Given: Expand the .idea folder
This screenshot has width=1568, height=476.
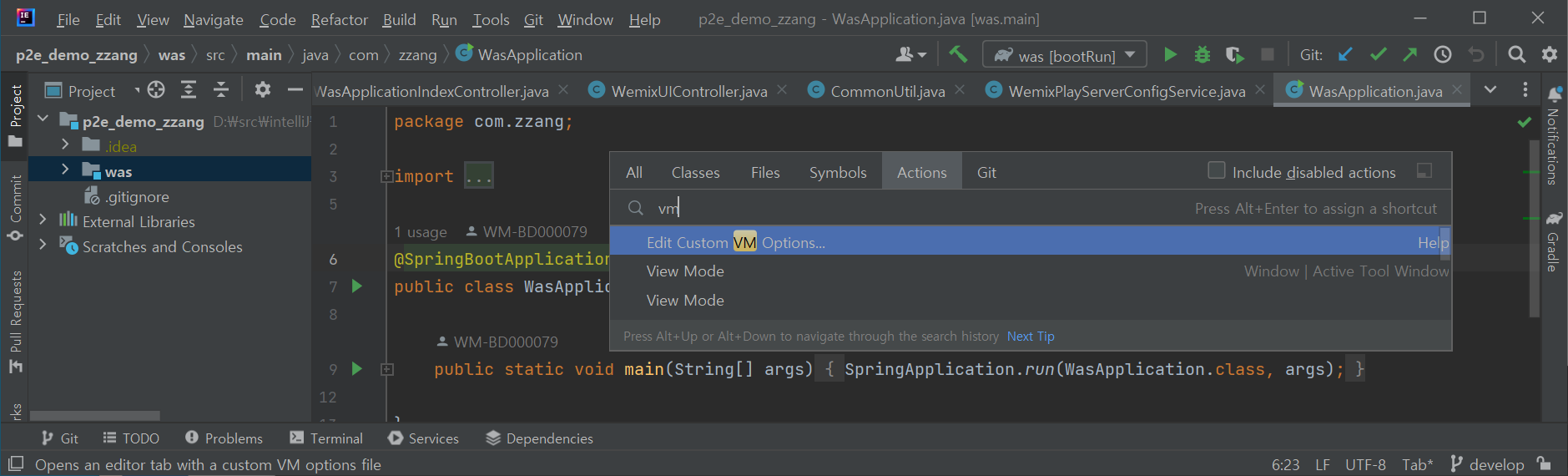Looking at the screenshot, I should [65, 144].
